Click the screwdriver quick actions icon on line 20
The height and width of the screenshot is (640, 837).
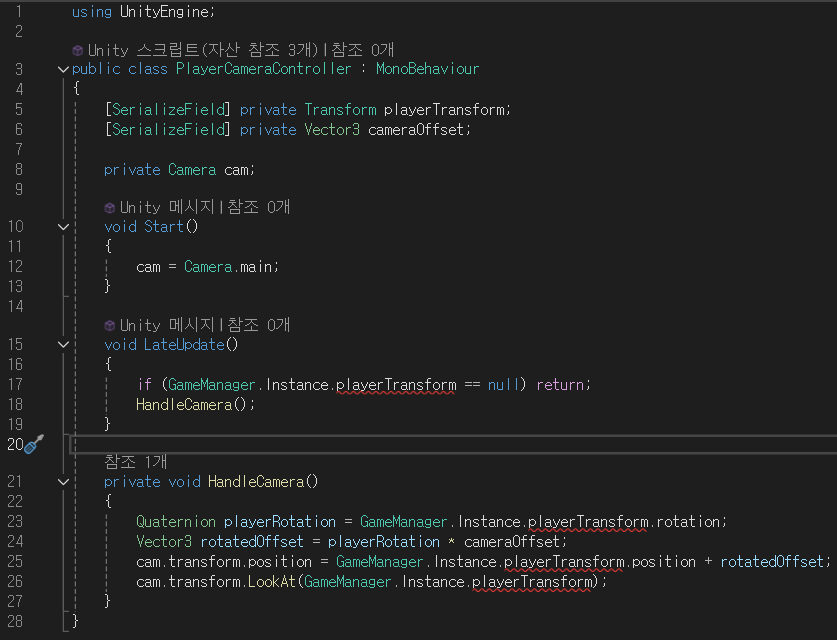coord(34,444)
